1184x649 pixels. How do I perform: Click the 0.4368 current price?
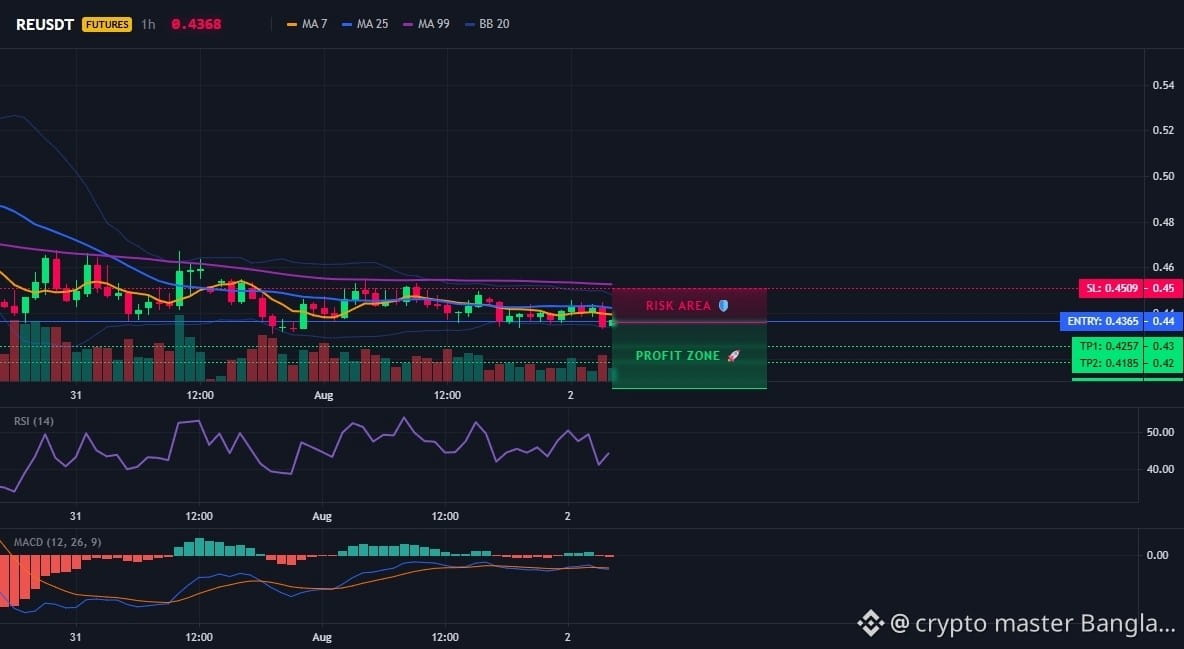[196, 24]
